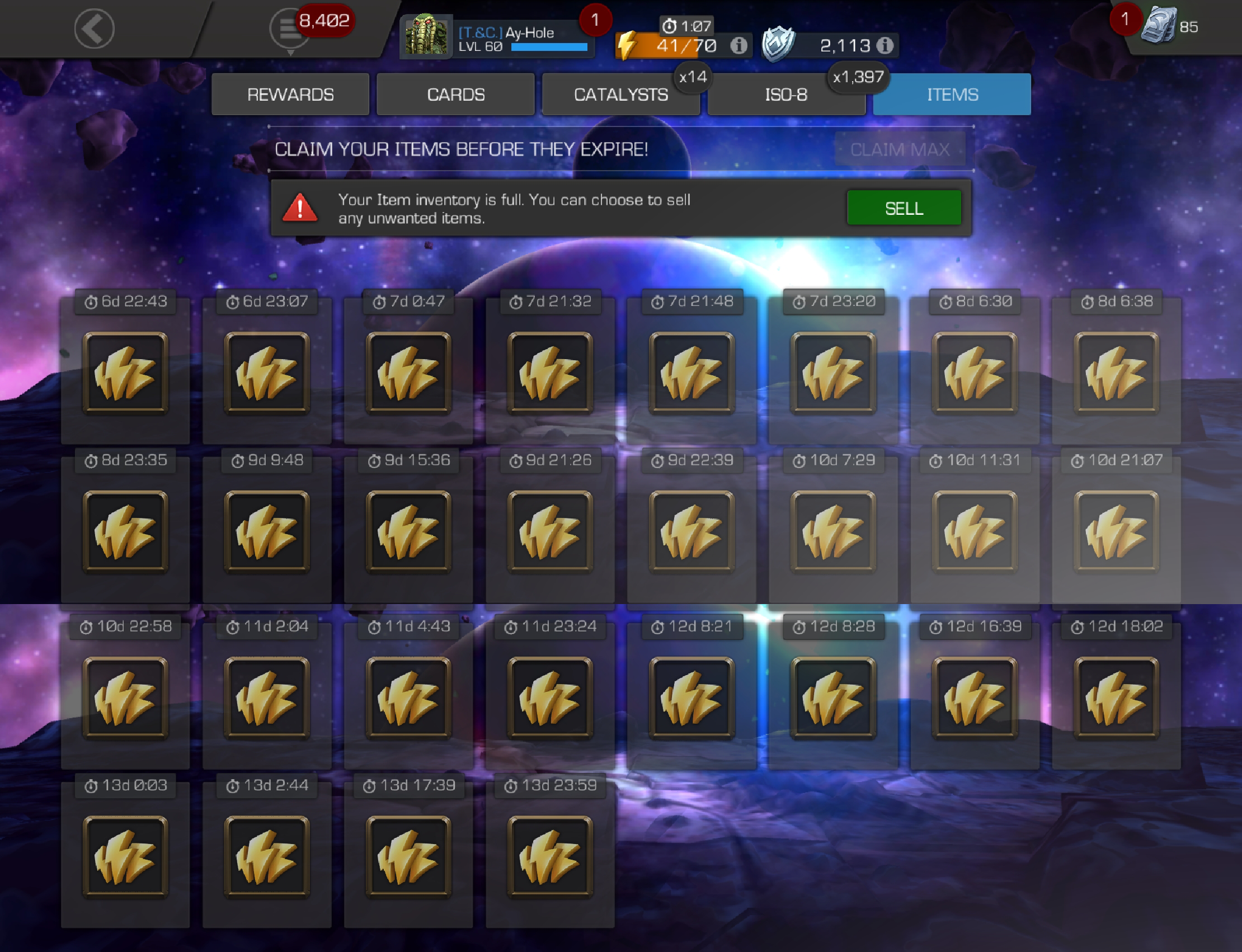Click the green Sell button
This screenshot has height=952, width=1242.
[904, 208]
